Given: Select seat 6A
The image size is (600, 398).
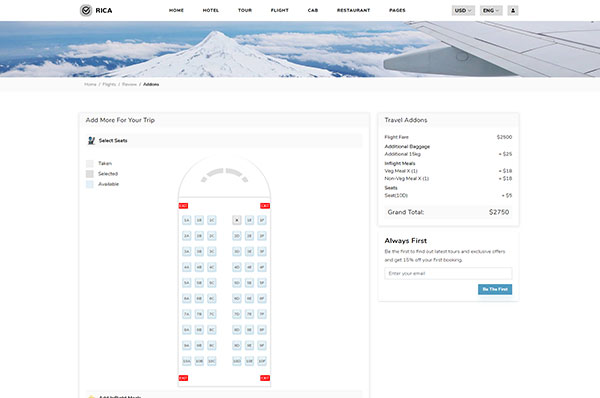Looking at the screenshot, I should 186,298.
